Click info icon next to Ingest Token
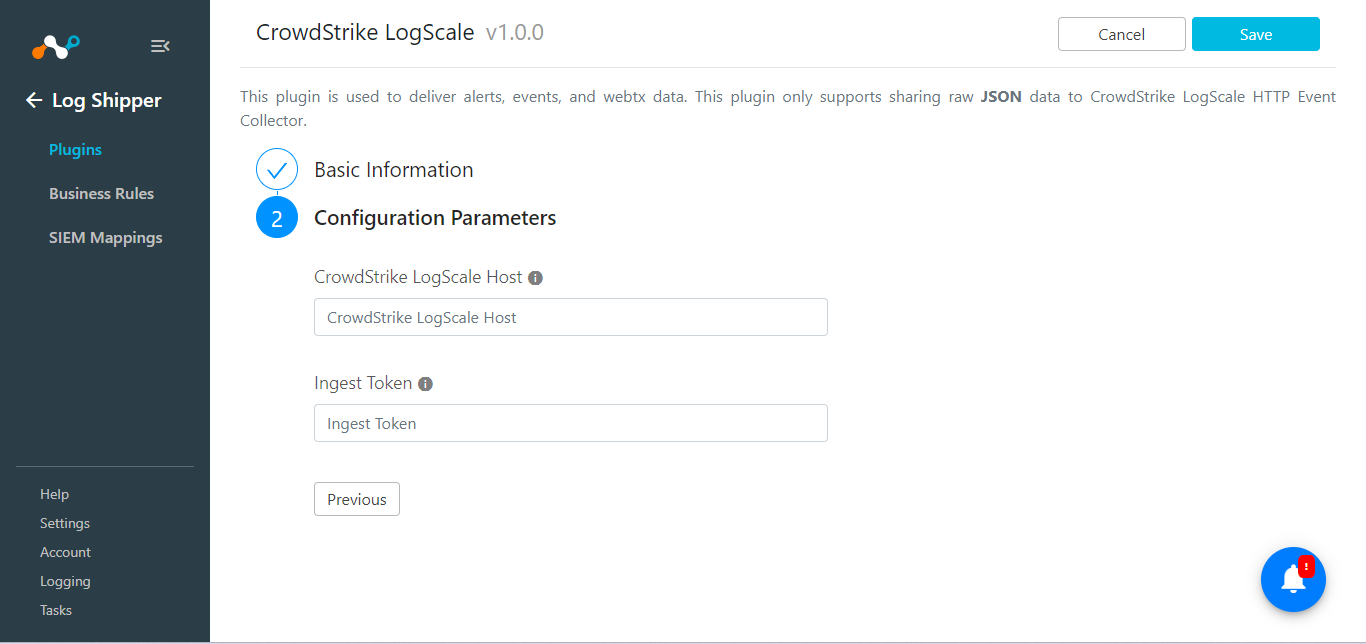Image resolution: width=1366 pixels, height=644 pixels. coord(425,384)
